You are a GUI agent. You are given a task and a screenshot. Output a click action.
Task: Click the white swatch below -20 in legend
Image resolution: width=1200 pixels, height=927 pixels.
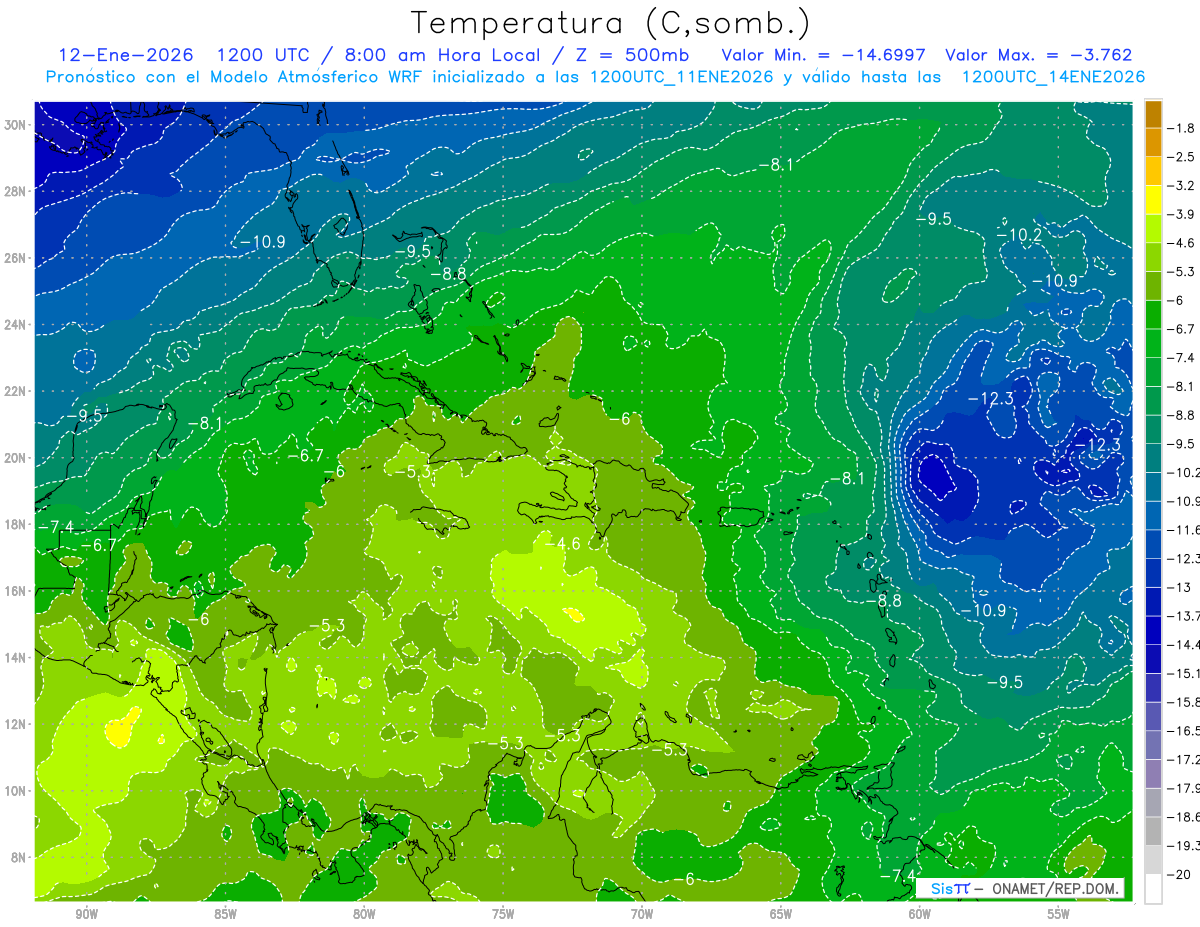pyautogui.click(x=1153, y=888)
